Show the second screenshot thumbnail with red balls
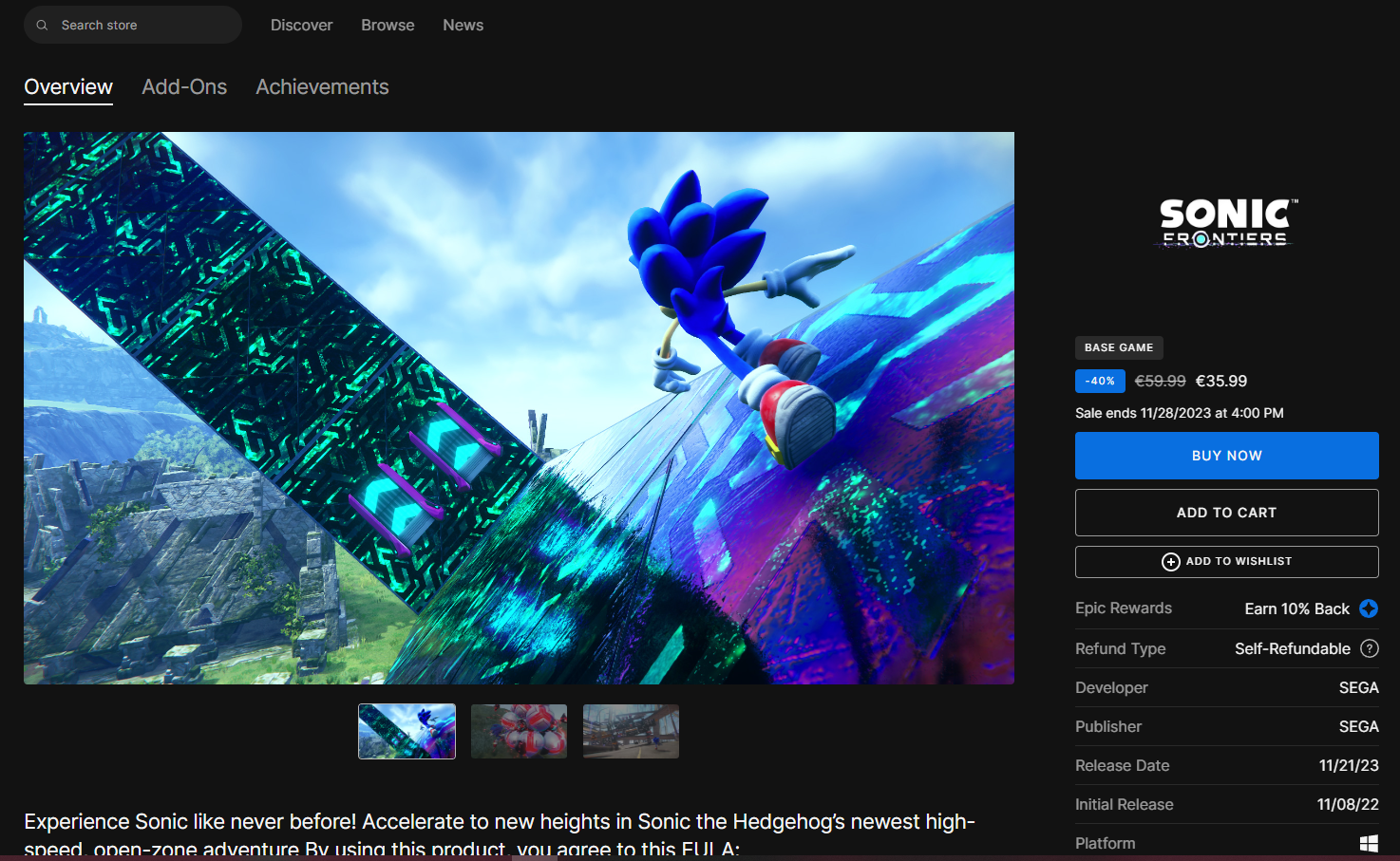 (x=519, y=731)
